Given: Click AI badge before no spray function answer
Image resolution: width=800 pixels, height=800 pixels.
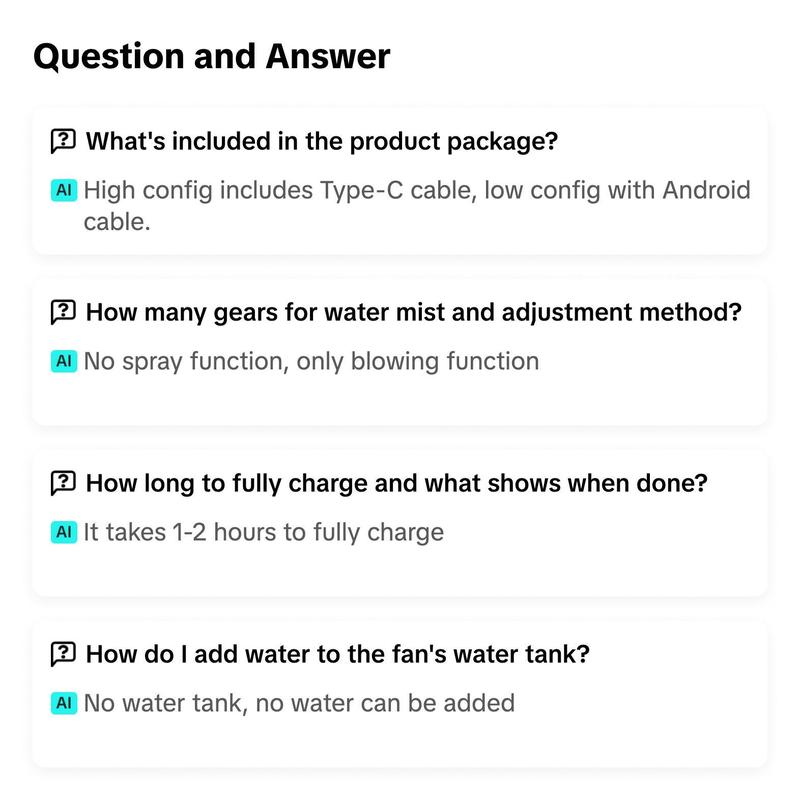Looking at the screenshot, I should [x=64, y=361].
